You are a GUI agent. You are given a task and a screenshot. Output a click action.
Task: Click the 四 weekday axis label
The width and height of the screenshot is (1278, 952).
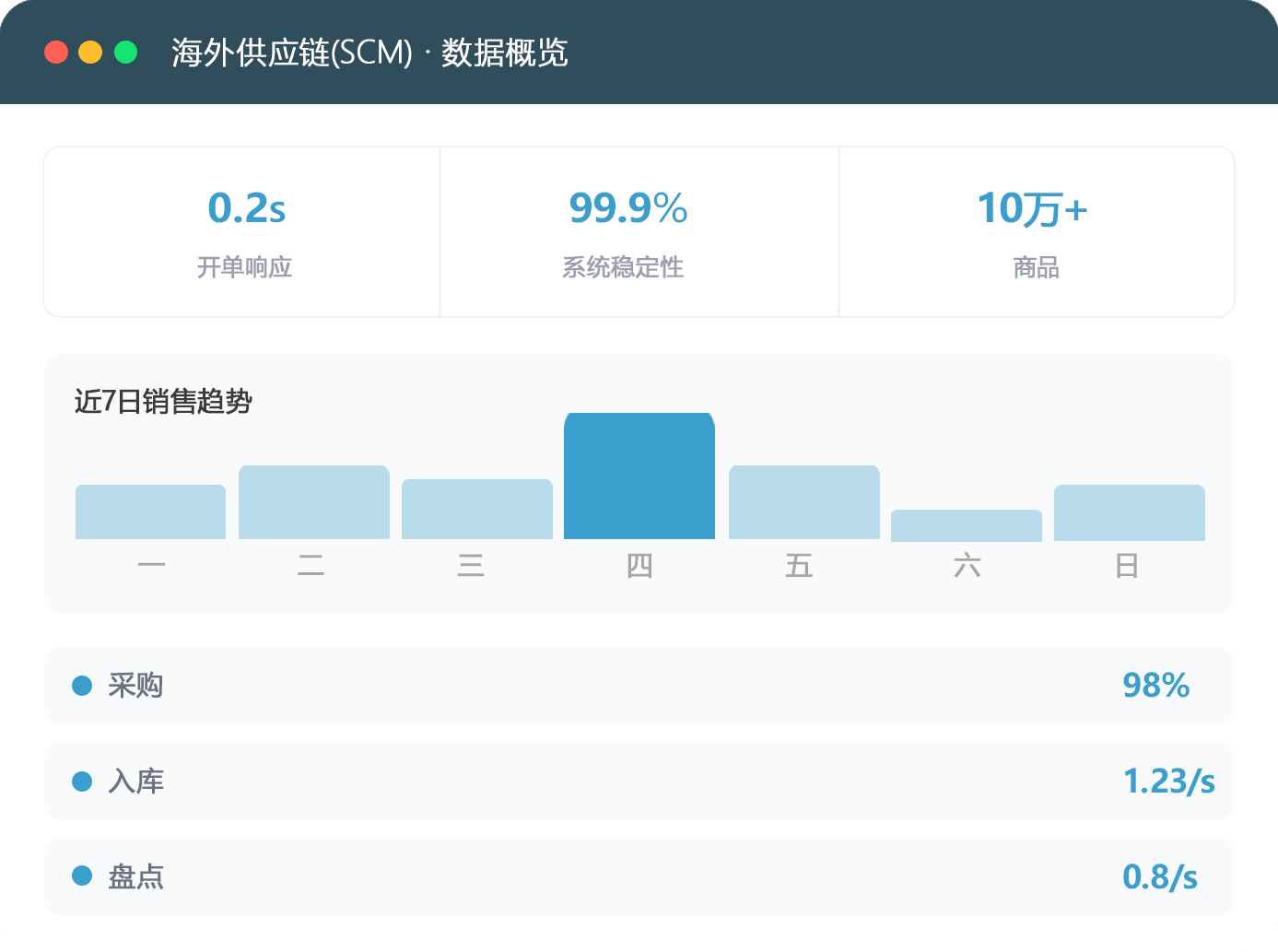(x=639, y=565)
